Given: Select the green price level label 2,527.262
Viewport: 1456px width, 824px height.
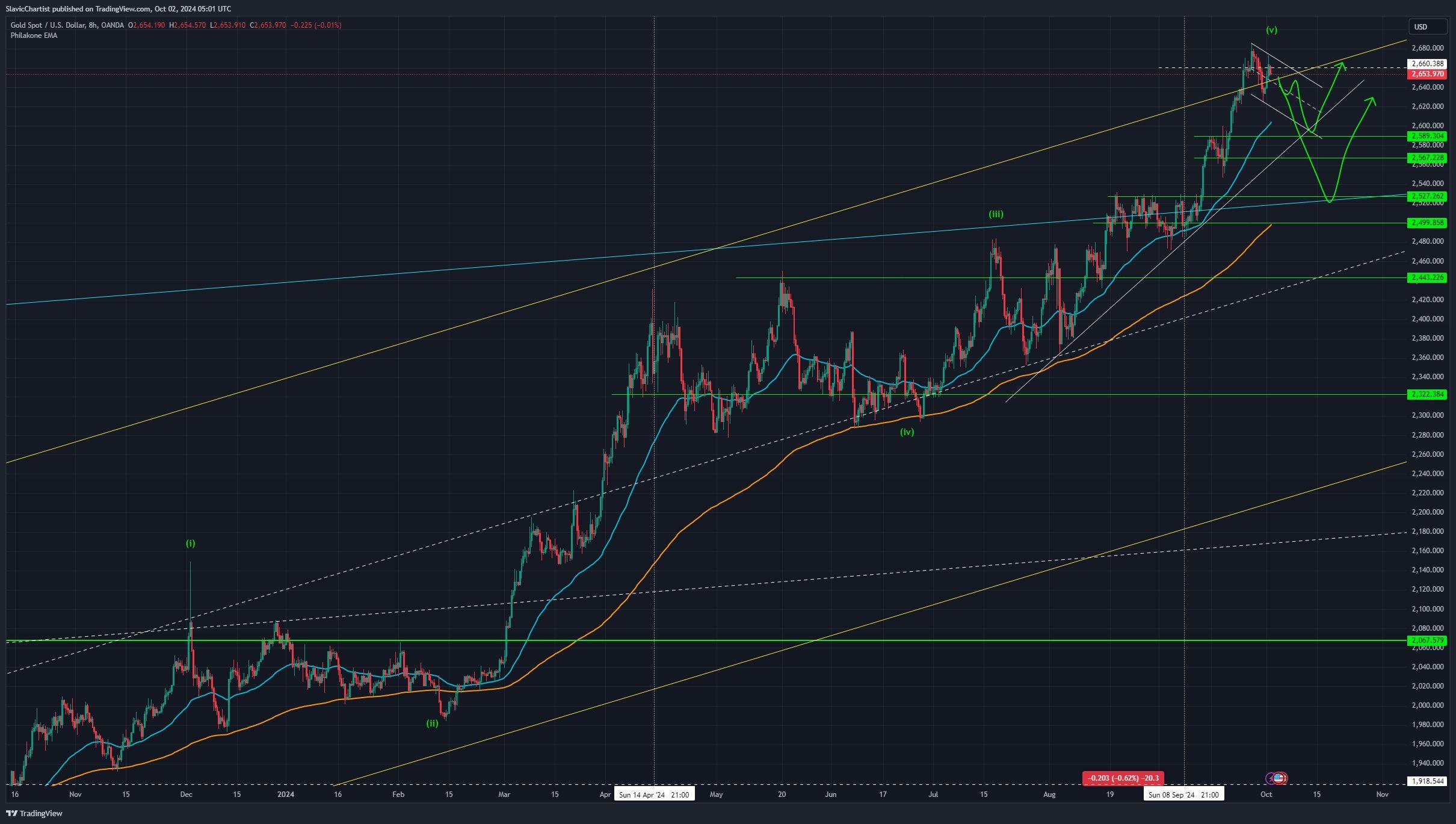Looking at the screenshot, I should [x=1427, y=196].
